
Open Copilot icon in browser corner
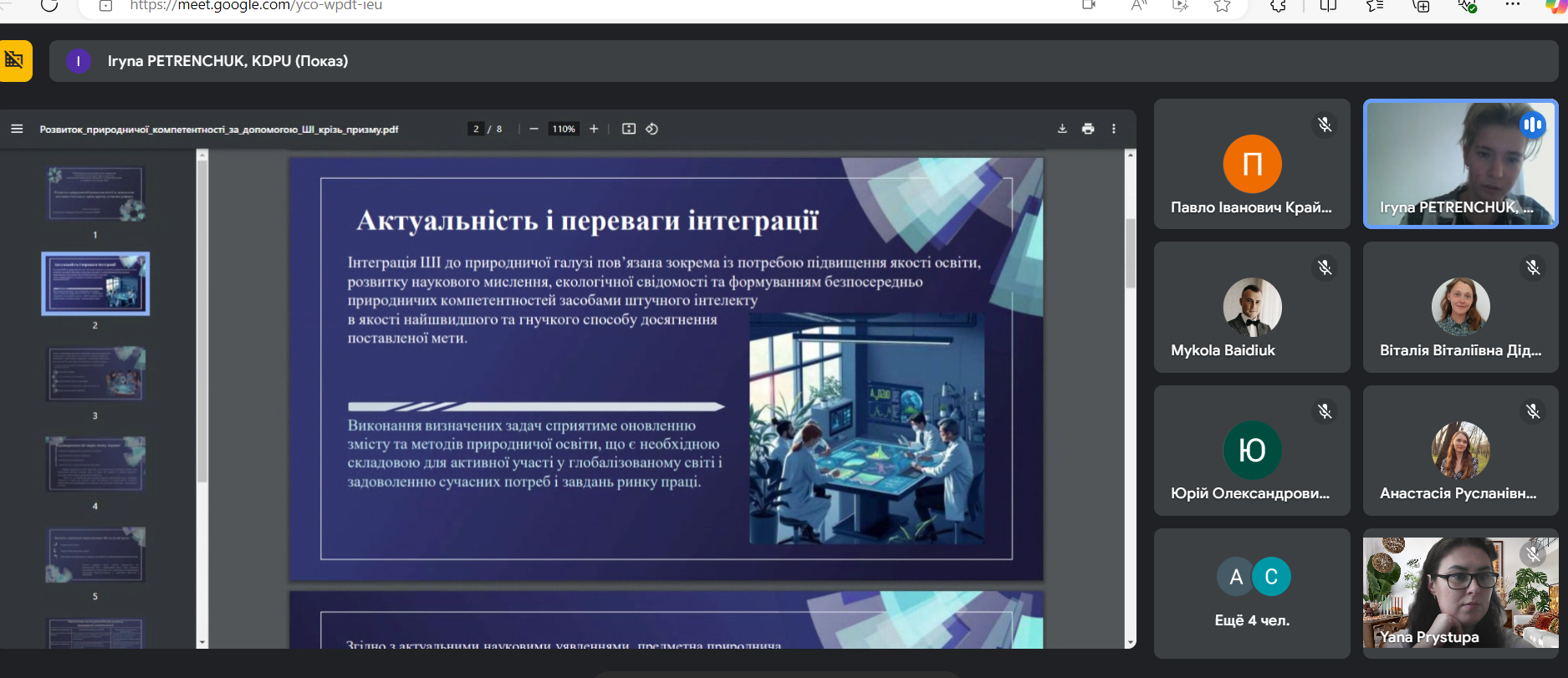click(1556, 6)
